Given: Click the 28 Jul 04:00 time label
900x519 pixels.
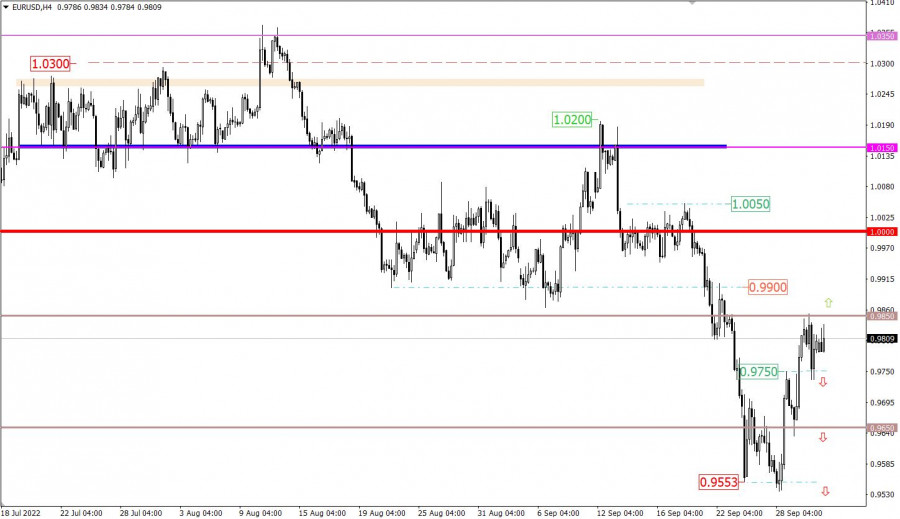Looking at the screenshot, I should click(x=141, y=513).
